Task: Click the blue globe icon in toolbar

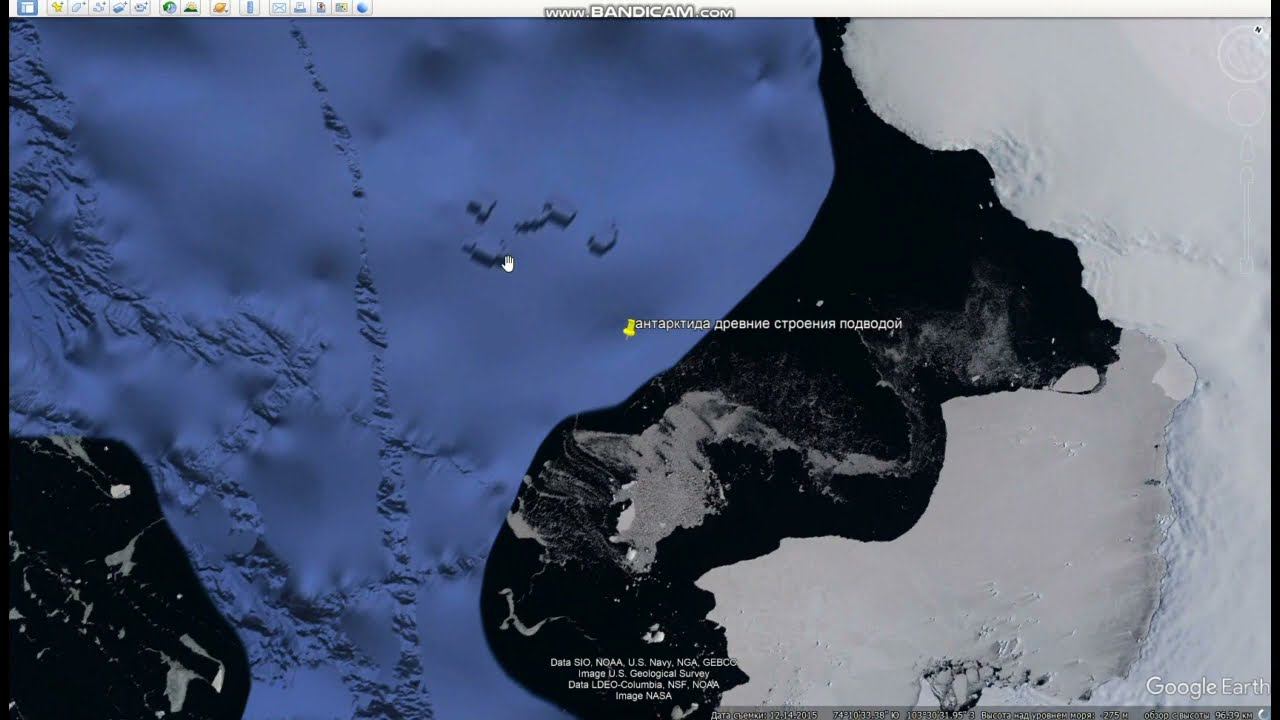Action: click(363, 7)
